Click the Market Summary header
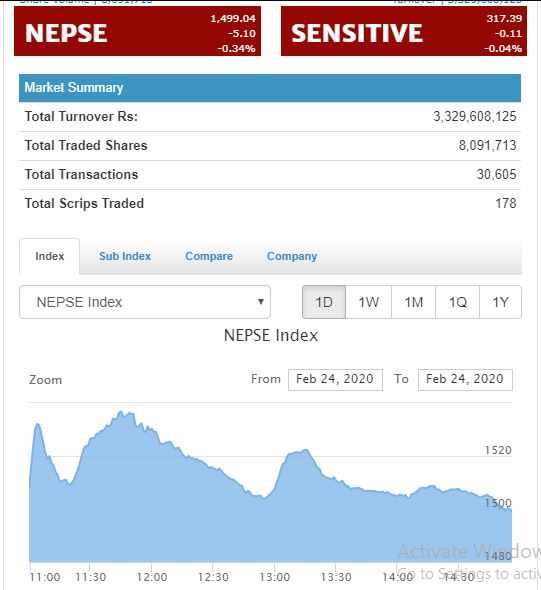541x590 pixels. (x=270, y=88)
